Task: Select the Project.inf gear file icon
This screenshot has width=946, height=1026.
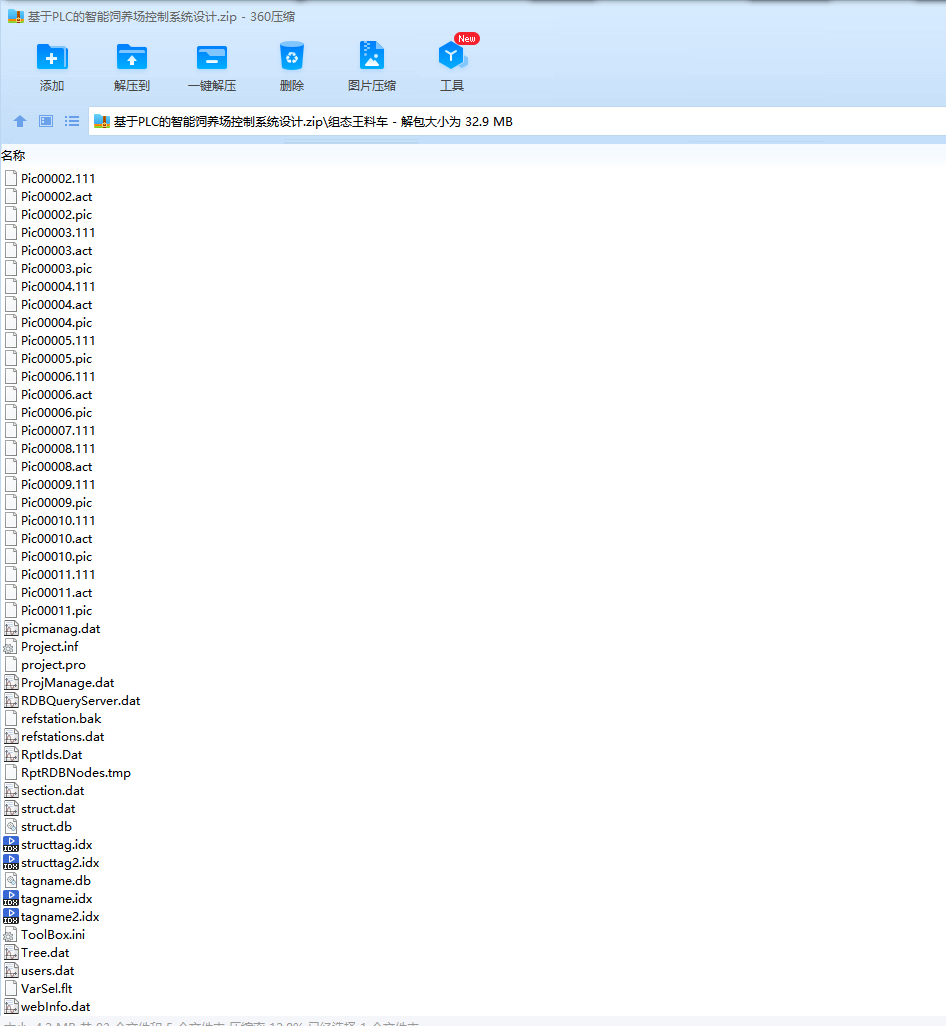Action: click(x=10, y=646)
